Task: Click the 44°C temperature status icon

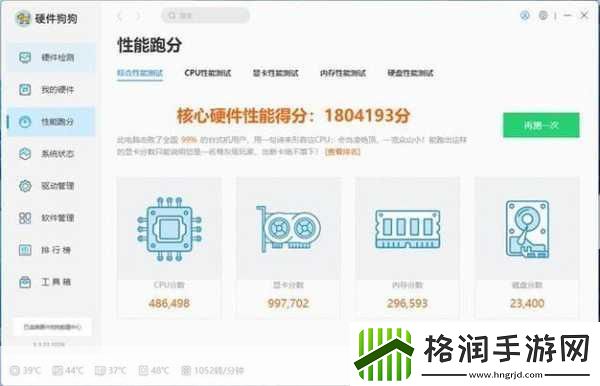Action: (57, 370)
